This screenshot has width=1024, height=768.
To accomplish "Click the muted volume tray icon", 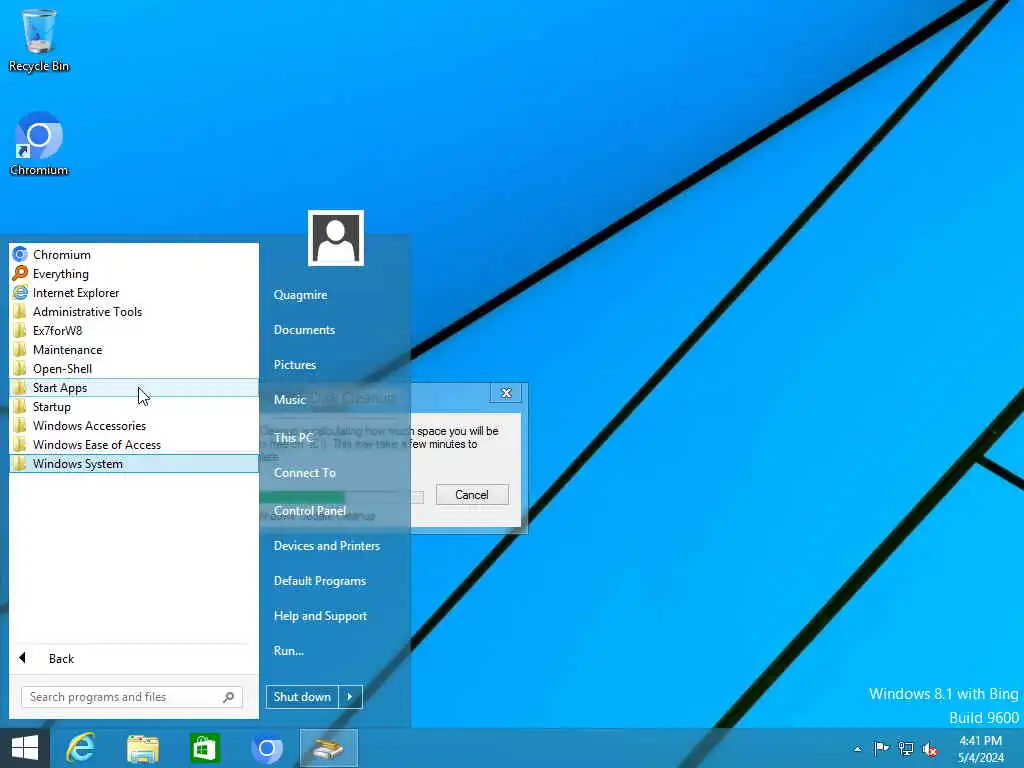I will coord(930,748).
